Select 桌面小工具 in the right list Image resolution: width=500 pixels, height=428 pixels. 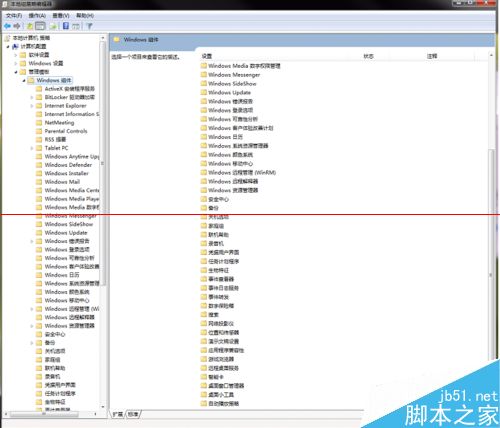[x=221, y=395]
